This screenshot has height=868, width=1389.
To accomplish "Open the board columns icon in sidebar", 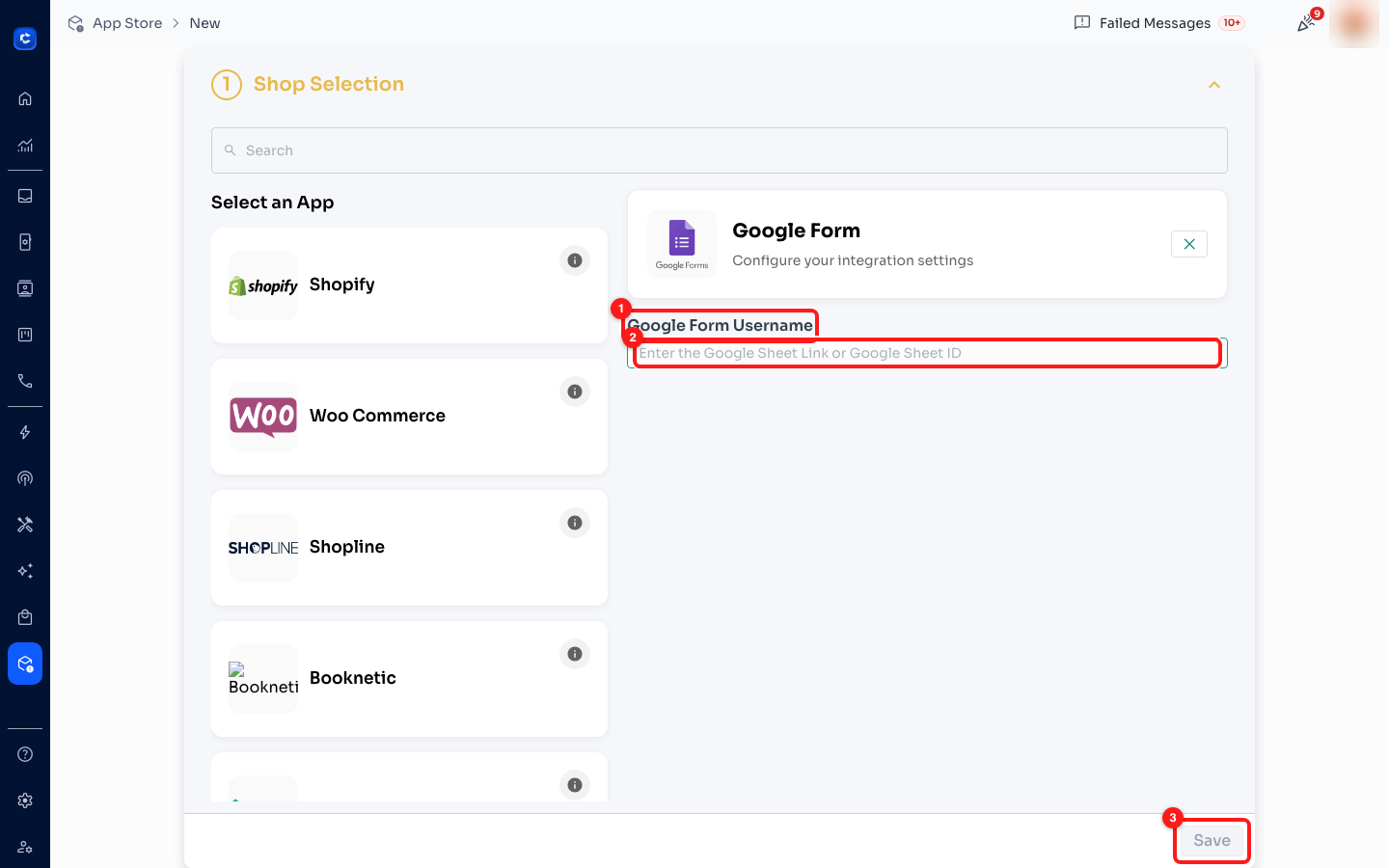I will 25,335.
